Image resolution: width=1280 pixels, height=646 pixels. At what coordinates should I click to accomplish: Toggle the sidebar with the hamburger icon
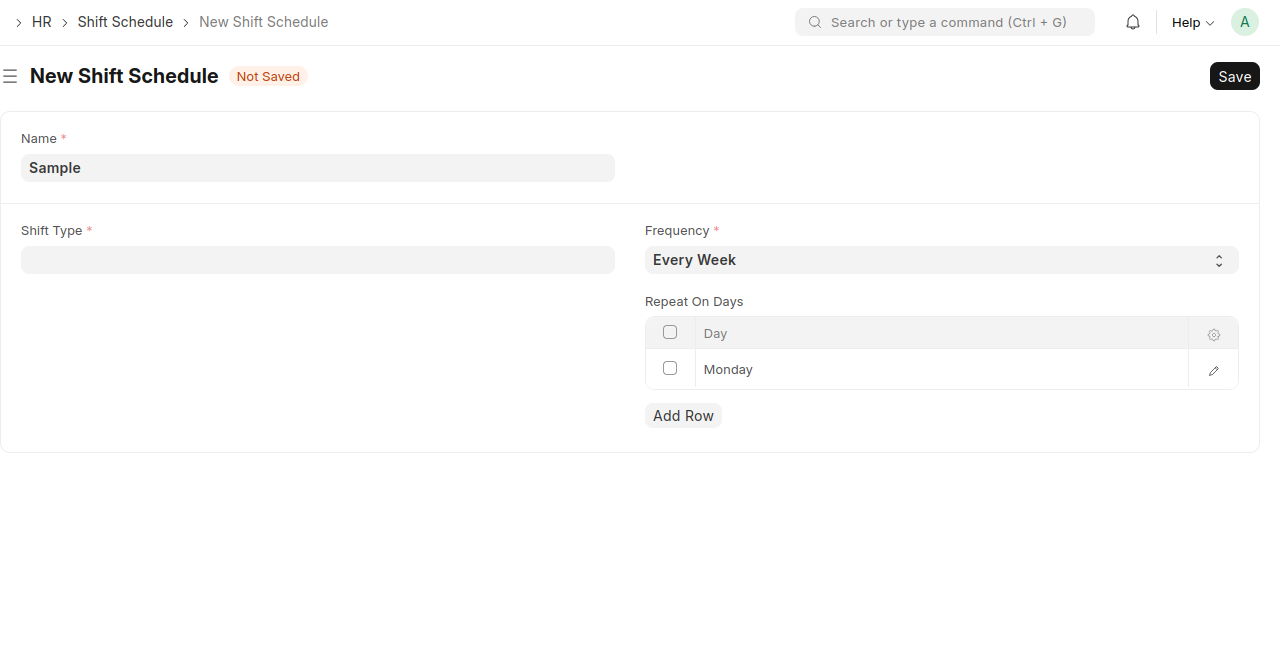[x=10, y=76]
